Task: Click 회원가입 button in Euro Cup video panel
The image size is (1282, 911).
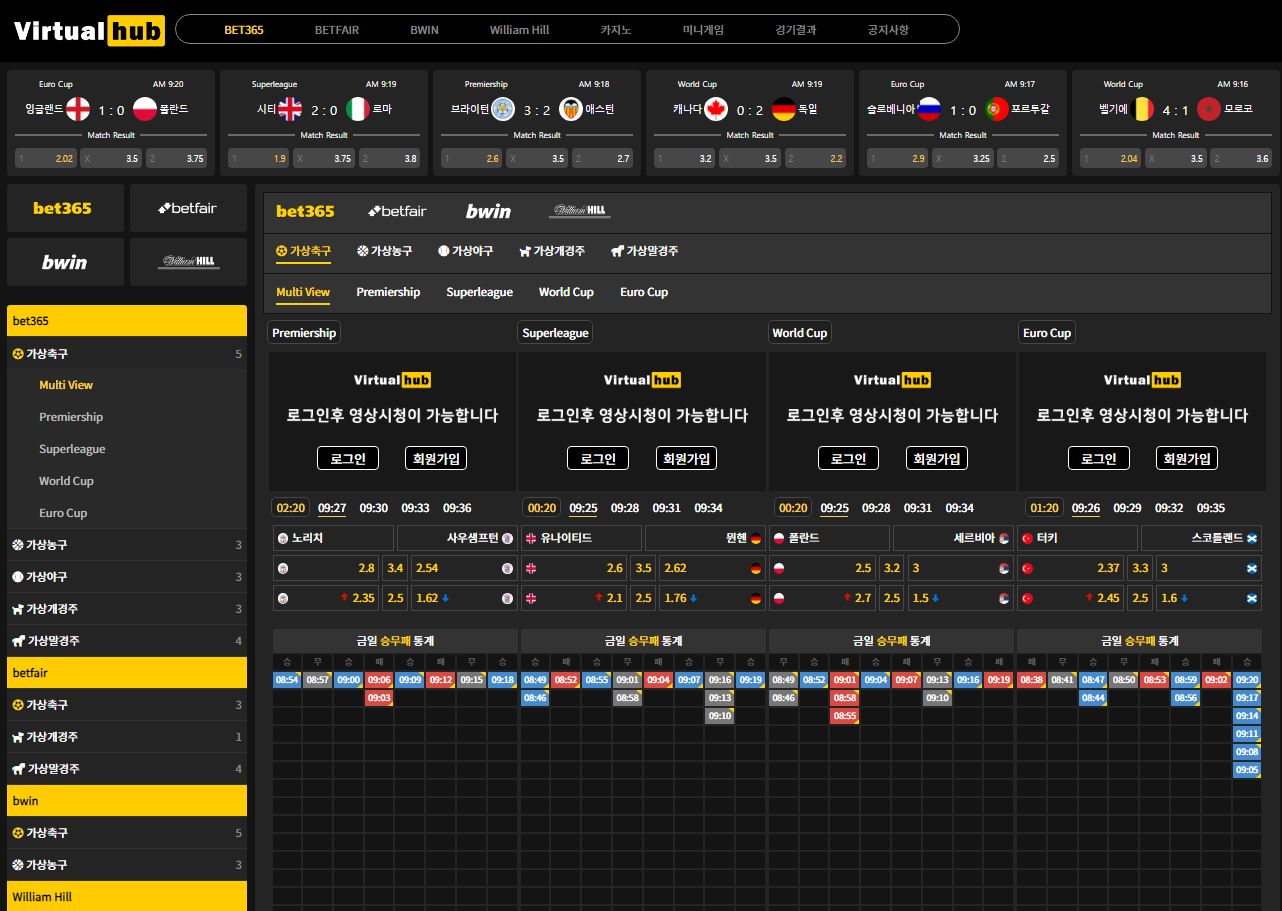Action: (1187, 458)
